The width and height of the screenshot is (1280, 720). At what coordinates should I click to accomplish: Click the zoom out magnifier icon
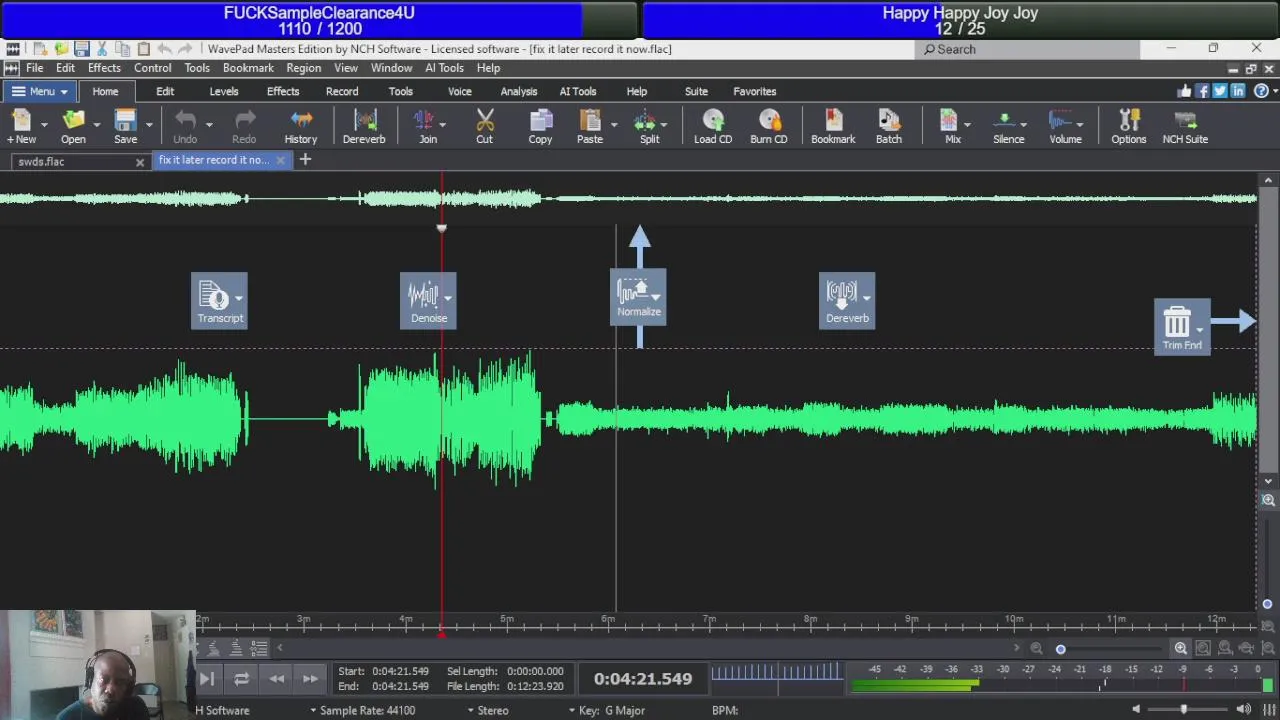click(x=1037, y=649)
